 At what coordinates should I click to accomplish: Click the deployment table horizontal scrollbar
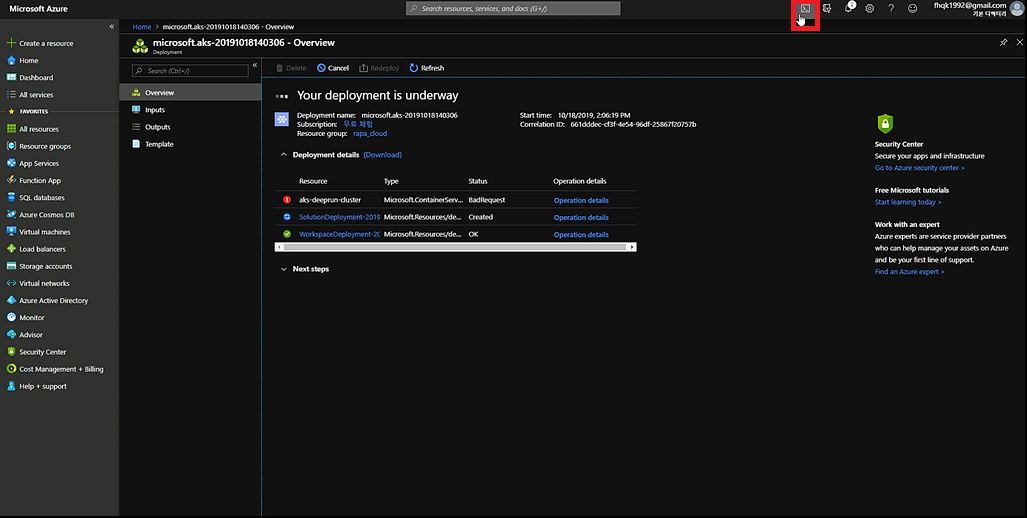pos(455,247)
